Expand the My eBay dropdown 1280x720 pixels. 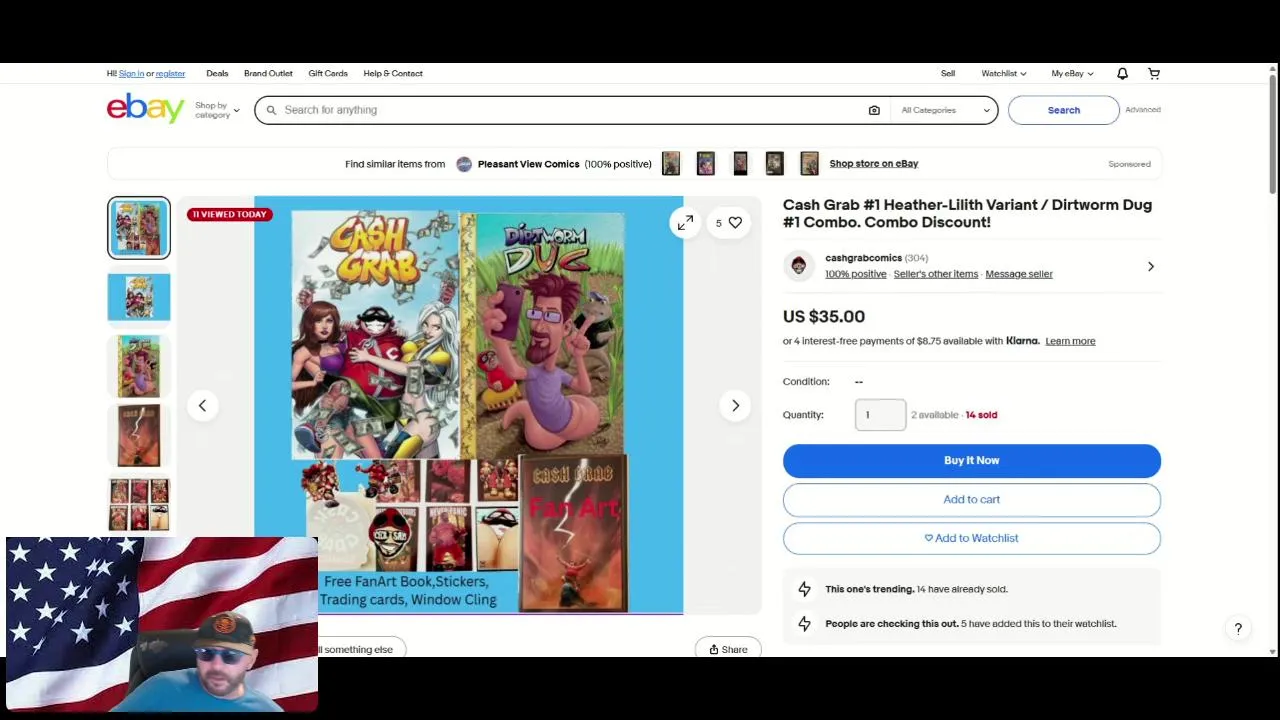(1072, 73)
